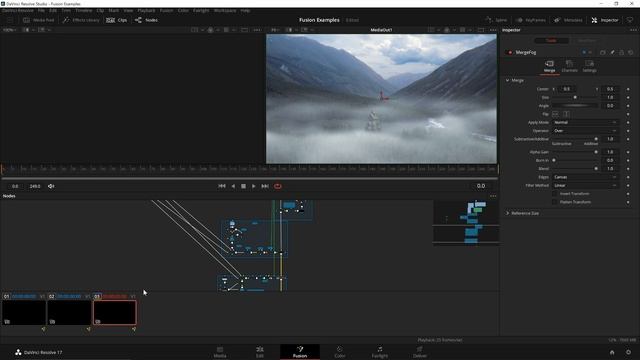Viewport: 640px width, 360px height.
Task: Select clip 02 thumbnail
Action: pos(69,313)
